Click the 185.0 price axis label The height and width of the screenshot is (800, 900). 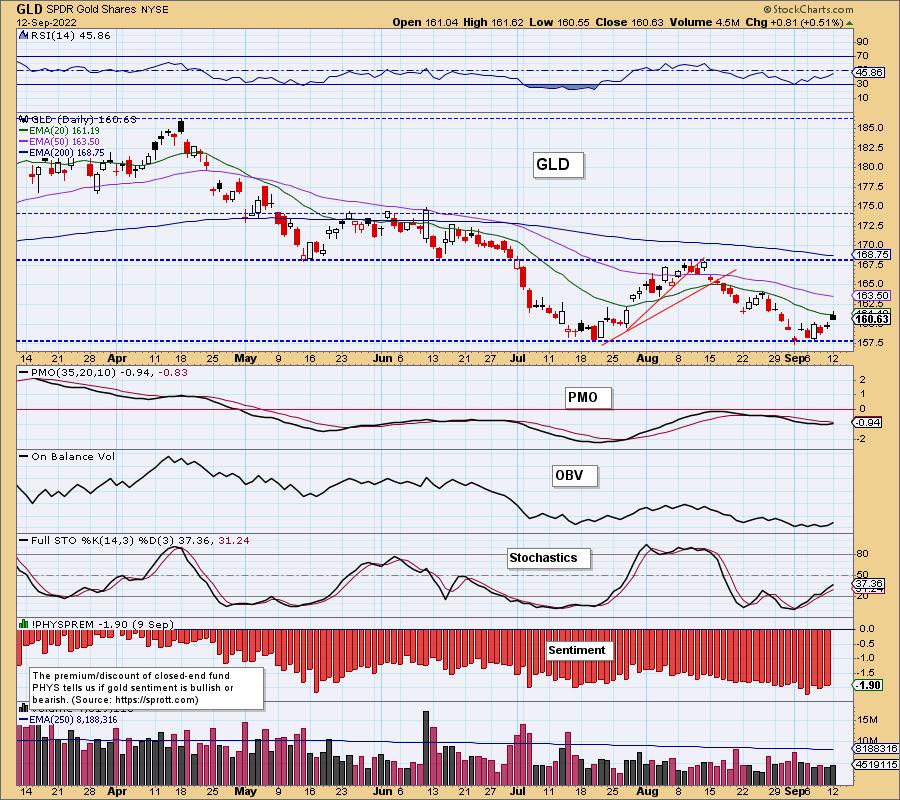click(x=870, y=128)
